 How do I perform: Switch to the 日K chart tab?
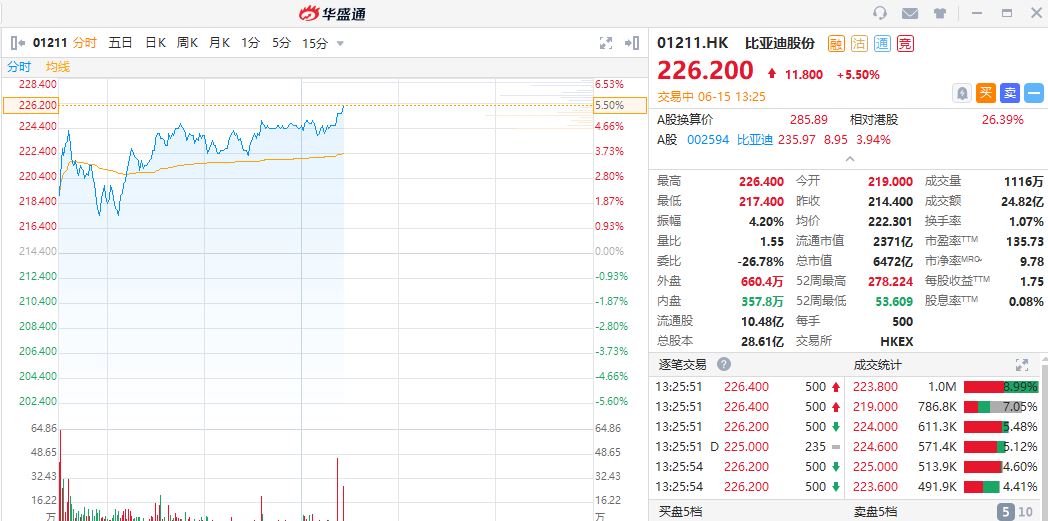[x=155, y=43]
